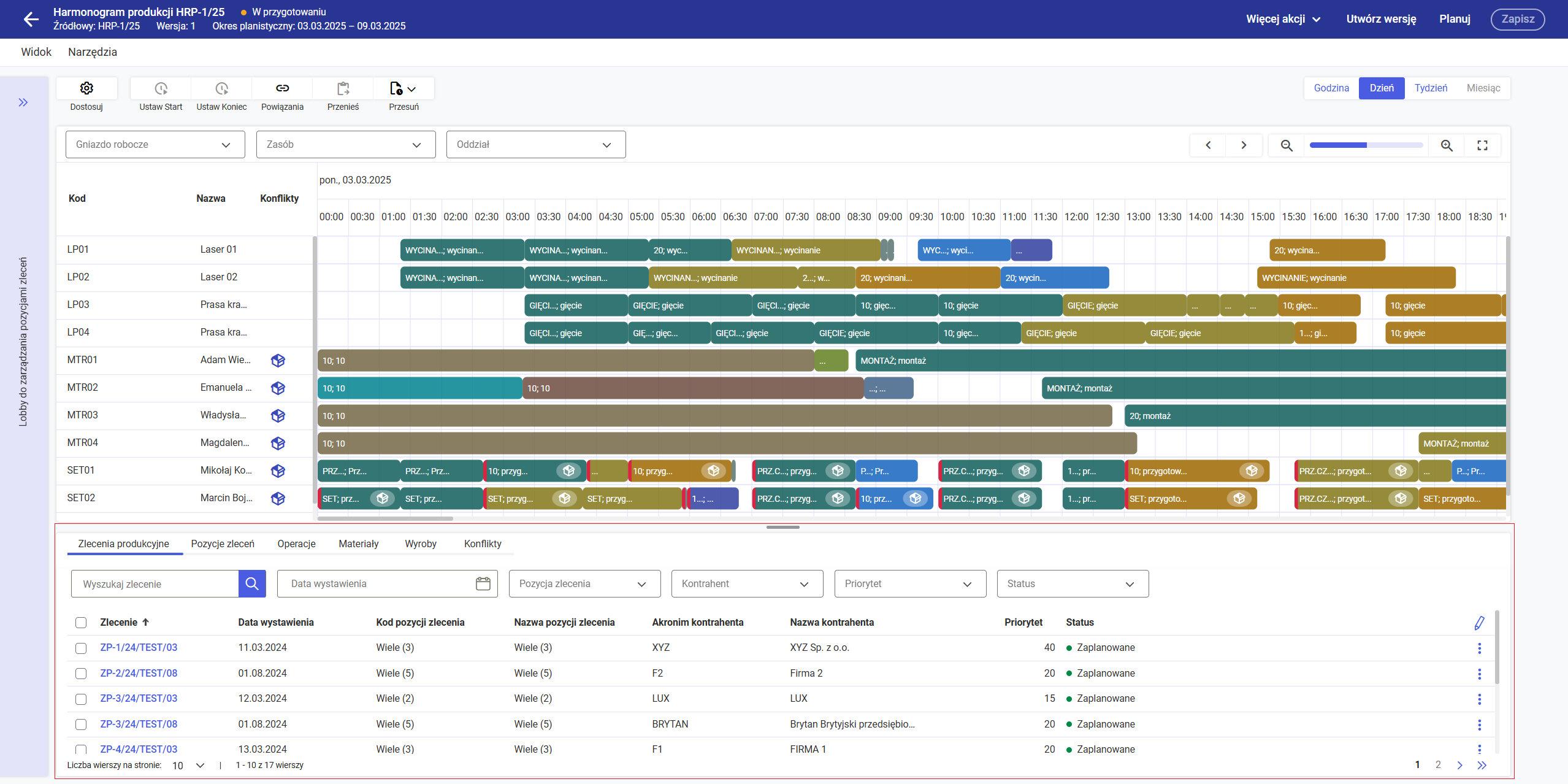The width and height of the screenshot is (1568, 784).
Task: Click the Powiązania link icon
Action: 282,88
